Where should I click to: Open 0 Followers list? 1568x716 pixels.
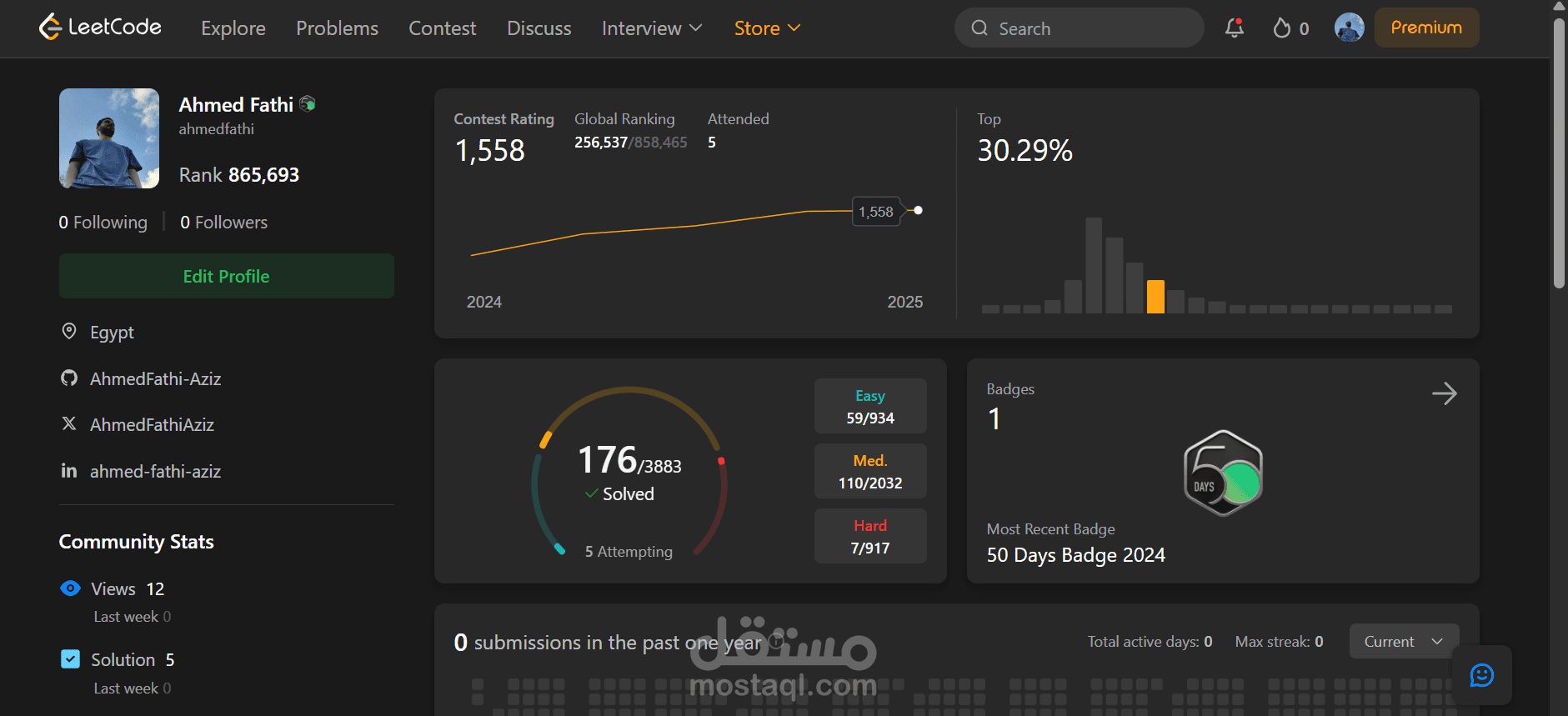(x=224, y=223)
